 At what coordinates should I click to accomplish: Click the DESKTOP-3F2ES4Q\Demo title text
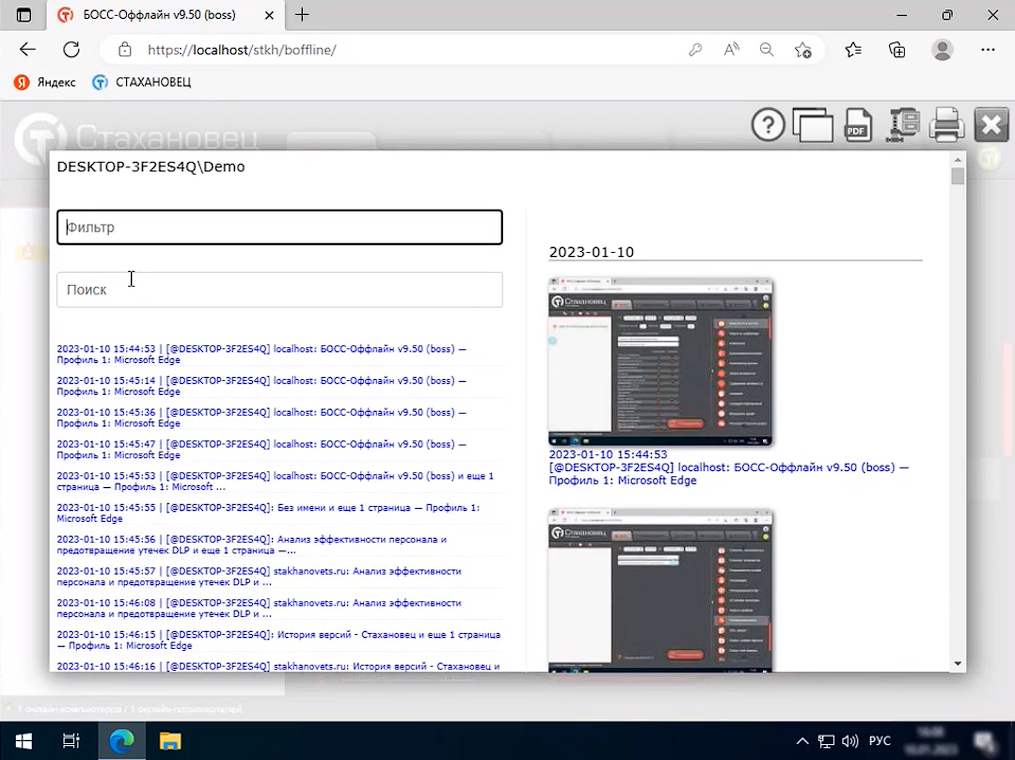click(151, 166)
